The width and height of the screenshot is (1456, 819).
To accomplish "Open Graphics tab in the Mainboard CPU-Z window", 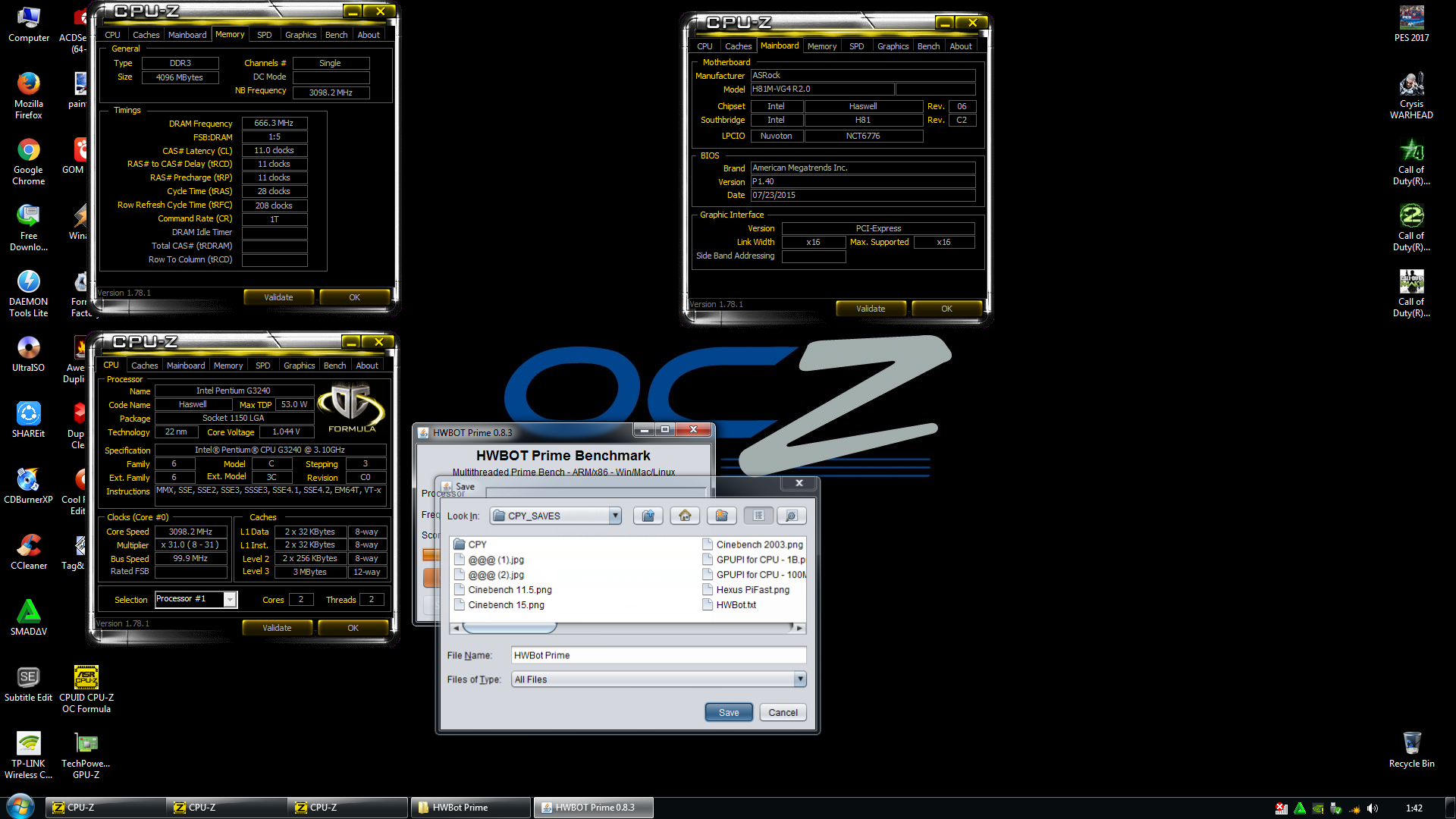I will pos(893,46).
